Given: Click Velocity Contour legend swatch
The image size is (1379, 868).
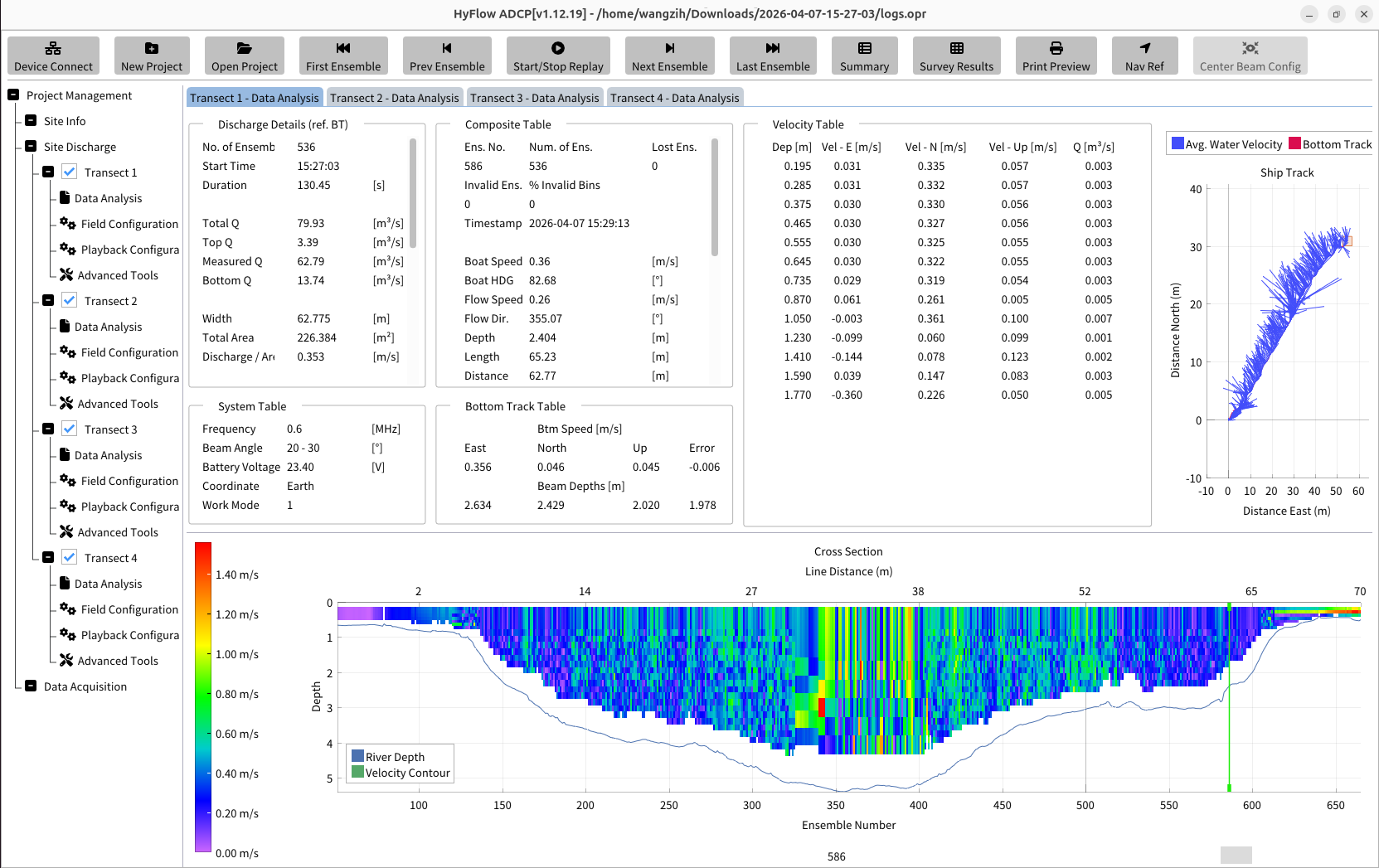Looking at the screenshot, I should point(358,772).
